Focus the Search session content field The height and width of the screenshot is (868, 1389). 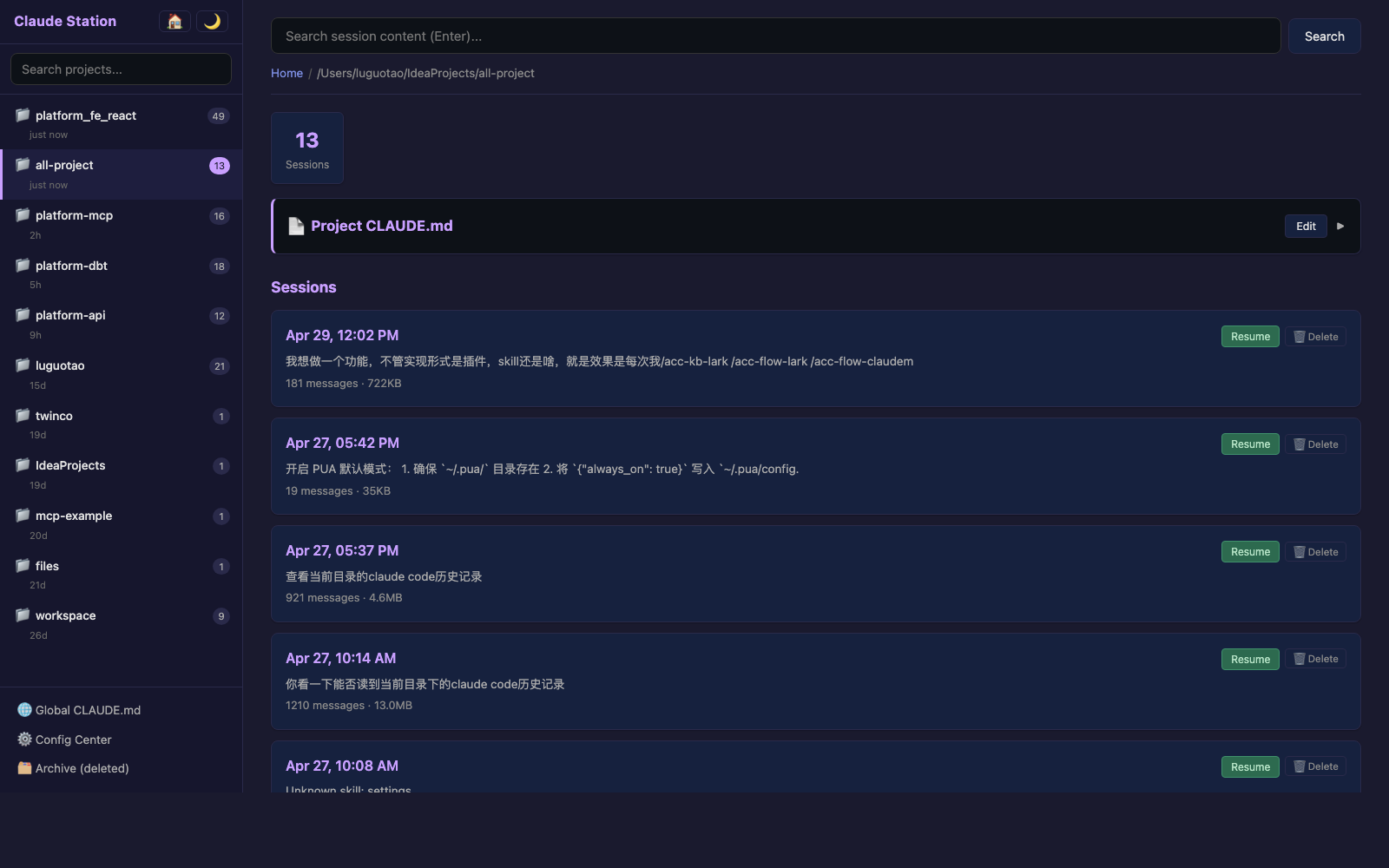pyautogui.click(x=776, y=36)
